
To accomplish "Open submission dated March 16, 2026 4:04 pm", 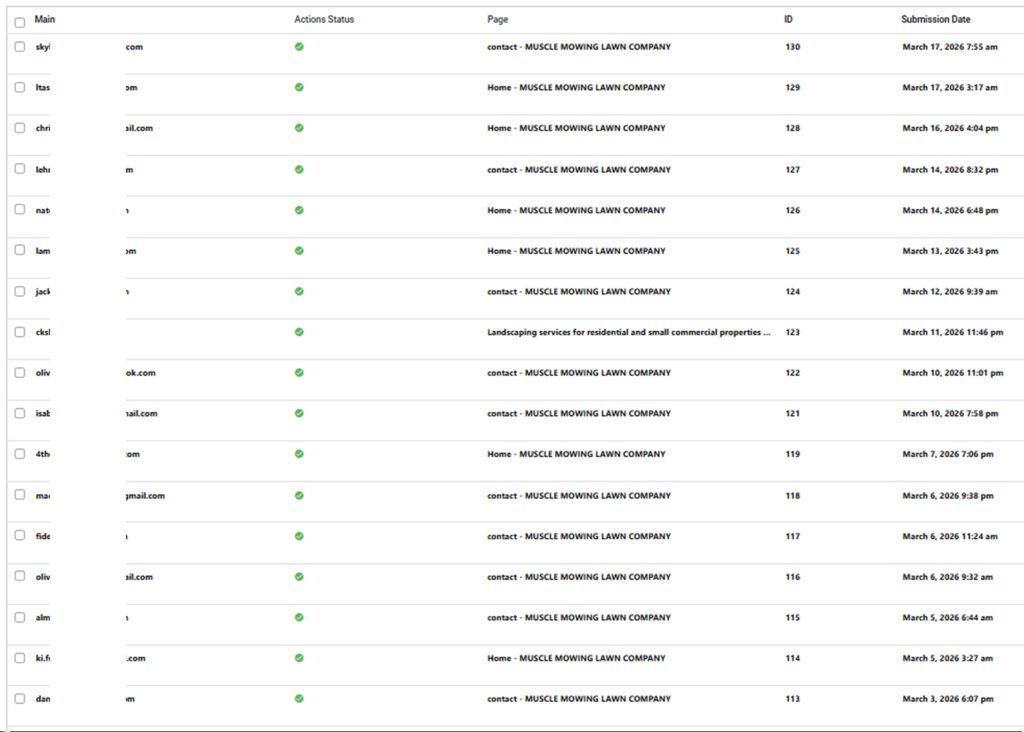I will (949, 129).
